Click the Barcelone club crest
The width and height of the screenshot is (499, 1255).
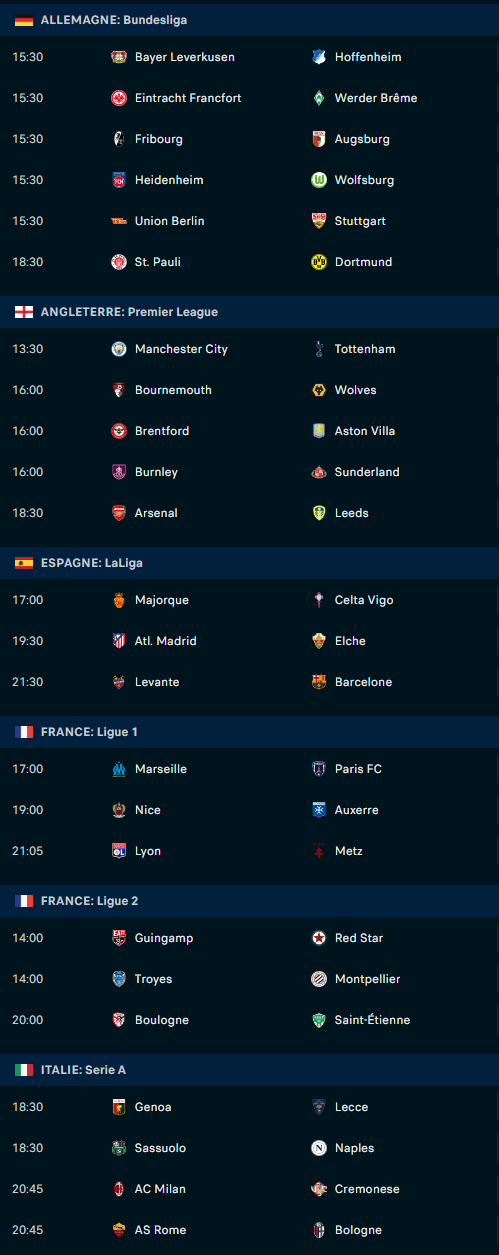click(x=319, y=682)
